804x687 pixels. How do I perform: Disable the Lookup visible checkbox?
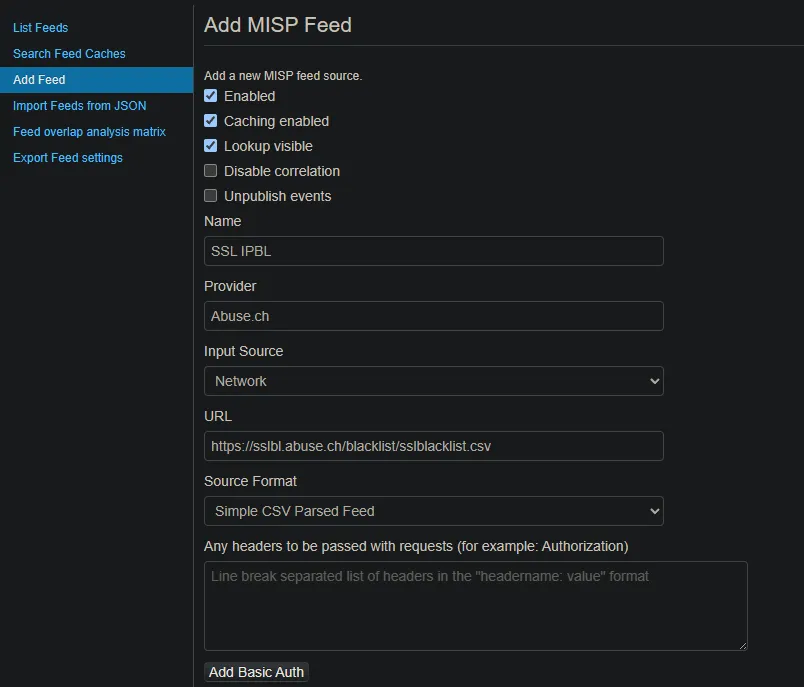tap(211, 146)
